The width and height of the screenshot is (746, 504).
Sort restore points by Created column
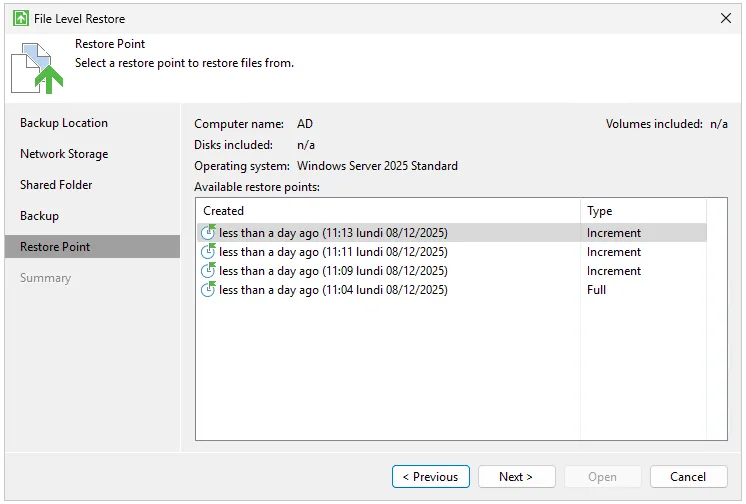[388, 211]
